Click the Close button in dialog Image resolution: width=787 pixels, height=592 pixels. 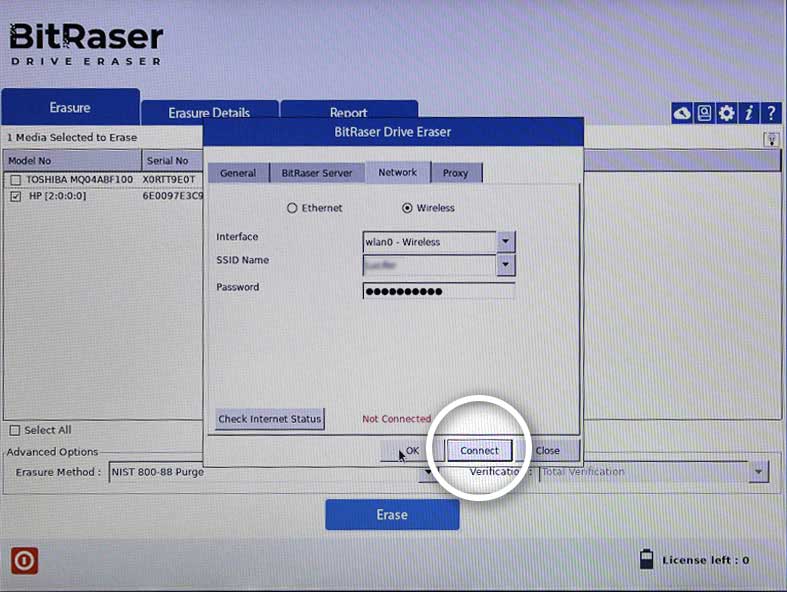548,450
